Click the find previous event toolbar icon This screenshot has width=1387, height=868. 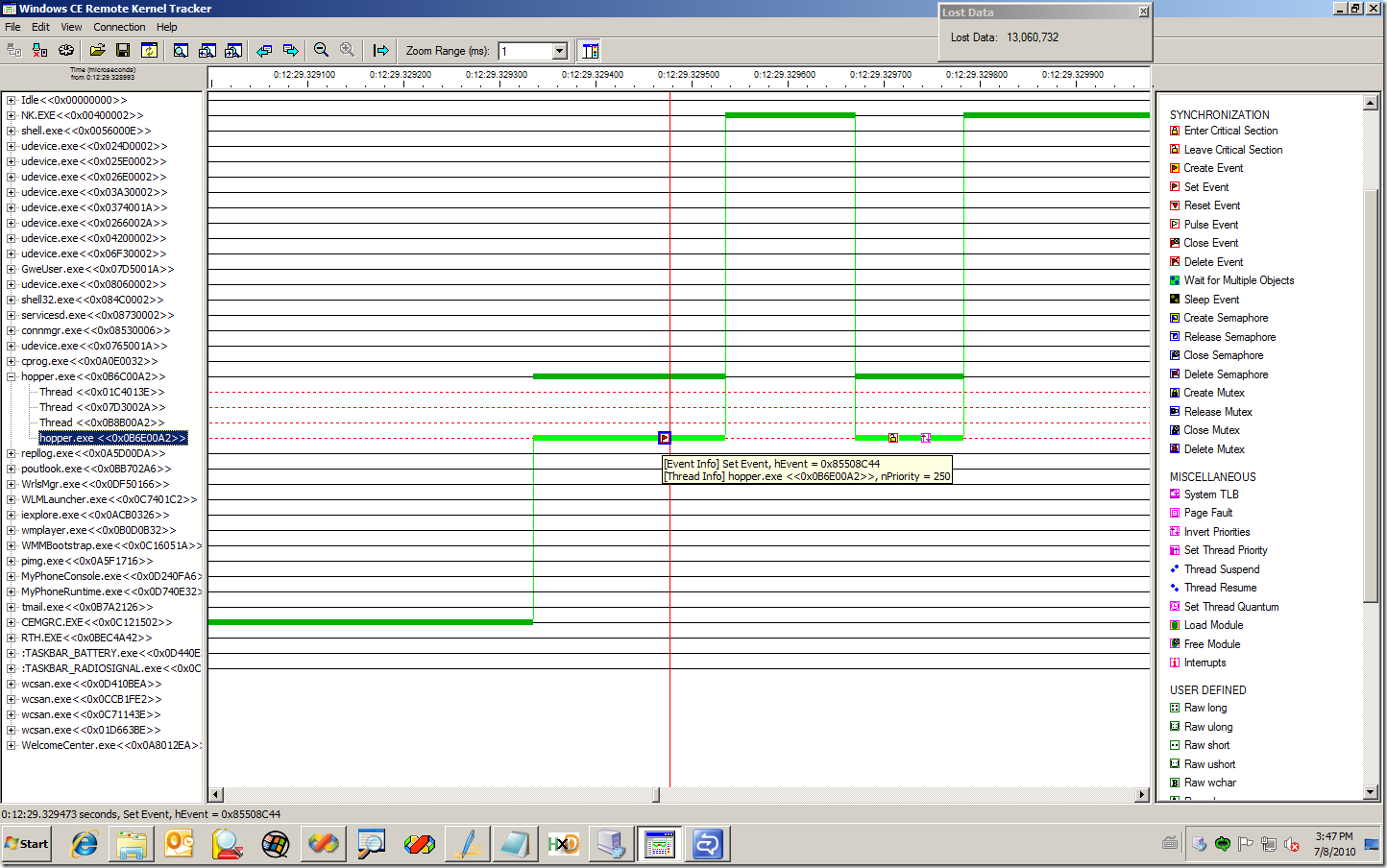(207, 50)
